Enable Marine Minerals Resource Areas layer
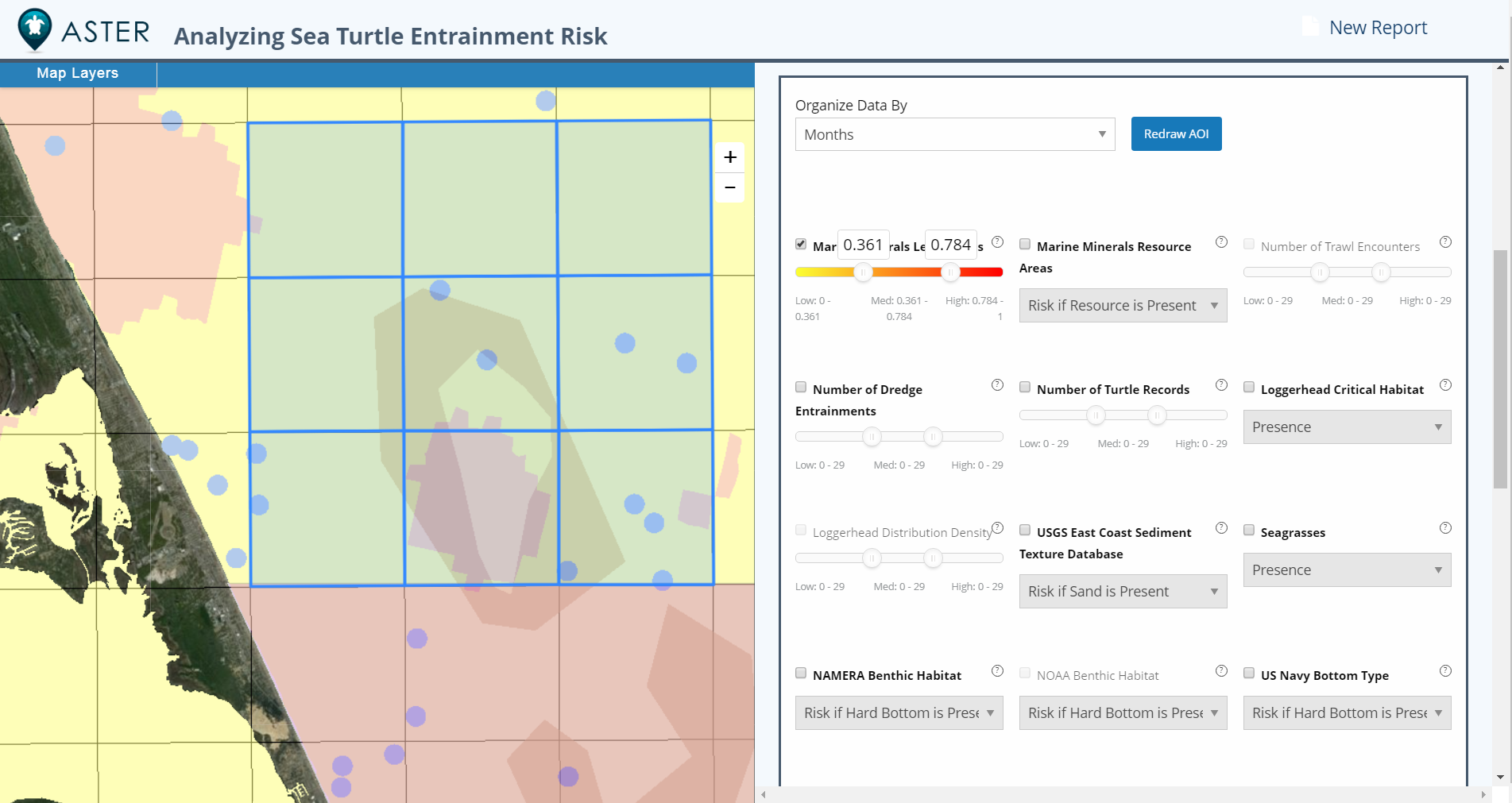The height and width of the screenshot is (803, 1512). click(x=1025, y=245)
